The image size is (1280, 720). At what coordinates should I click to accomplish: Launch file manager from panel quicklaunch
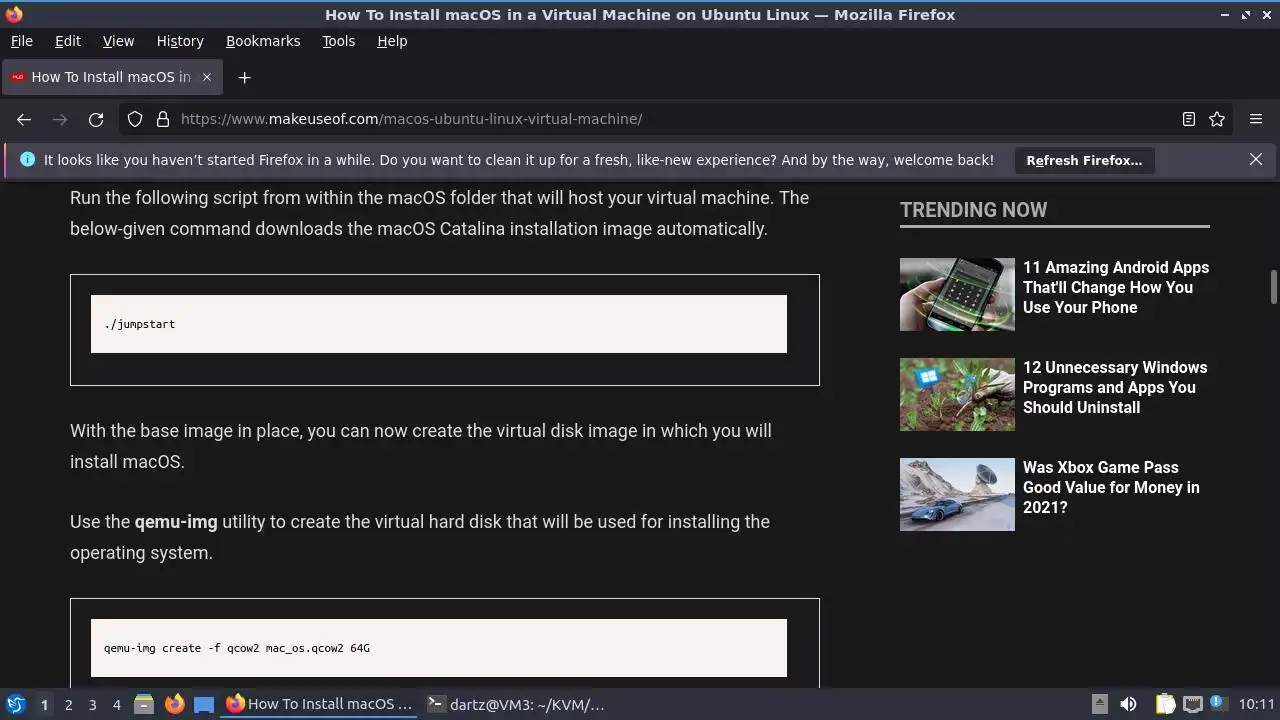tap(144, 704)
